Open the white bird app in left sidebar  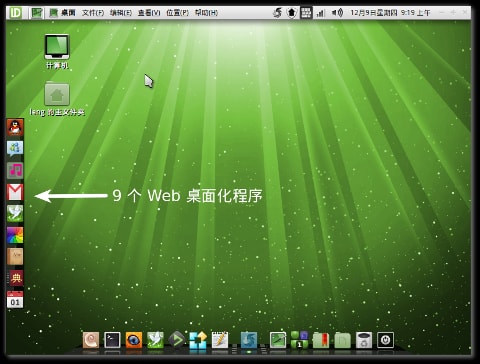(x=15, y=214)
